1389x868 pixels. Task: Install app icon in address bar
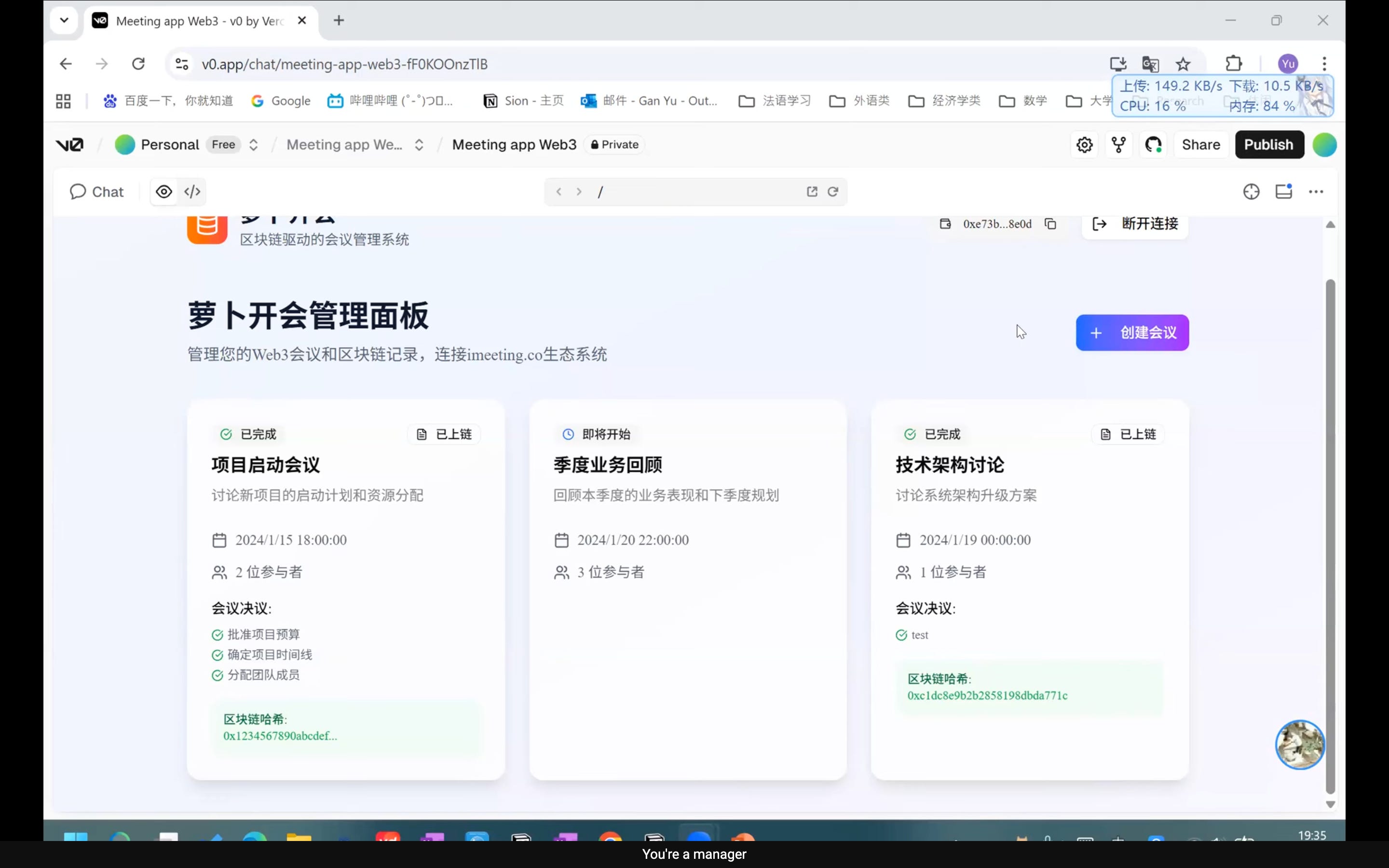tap(1118, 64)
